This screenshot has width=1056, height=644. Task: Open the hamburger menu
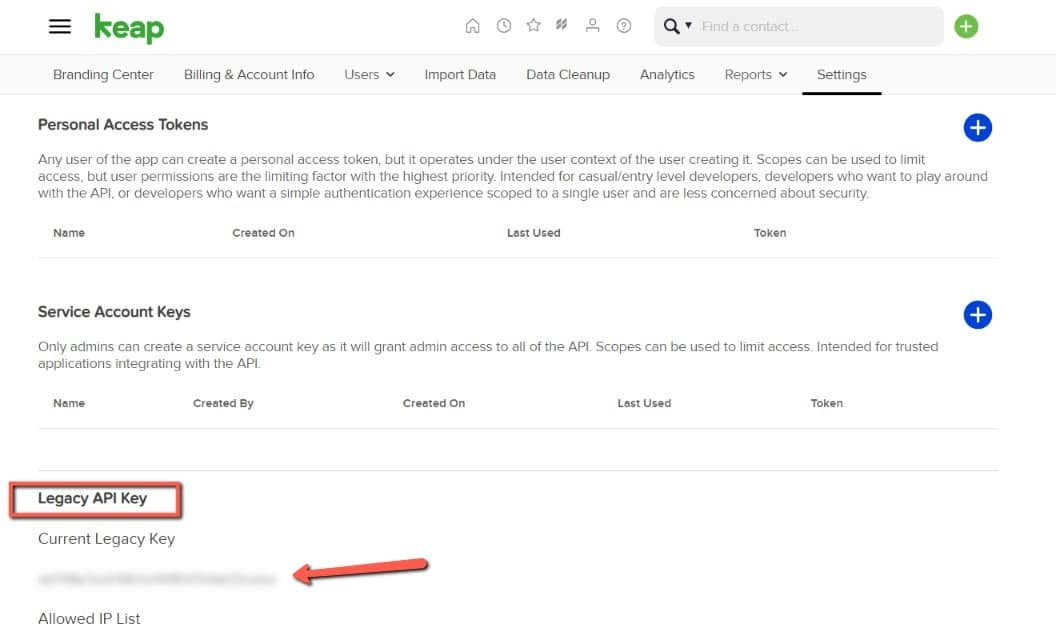(59, 26)
